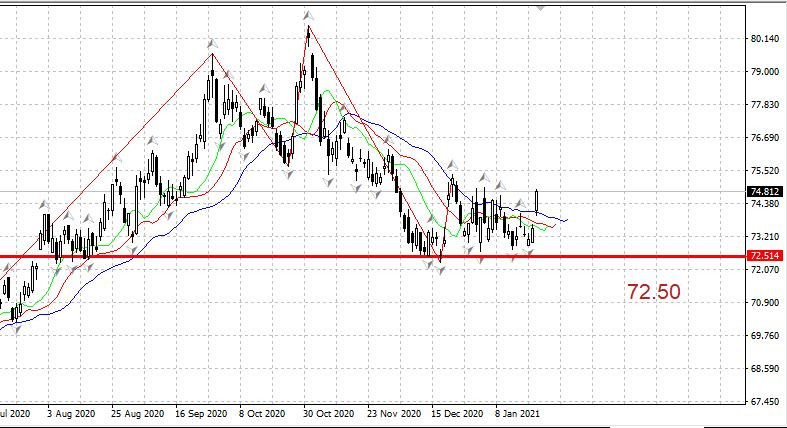
Task: Select the red horizontal support line
Action: click(372, 257)
